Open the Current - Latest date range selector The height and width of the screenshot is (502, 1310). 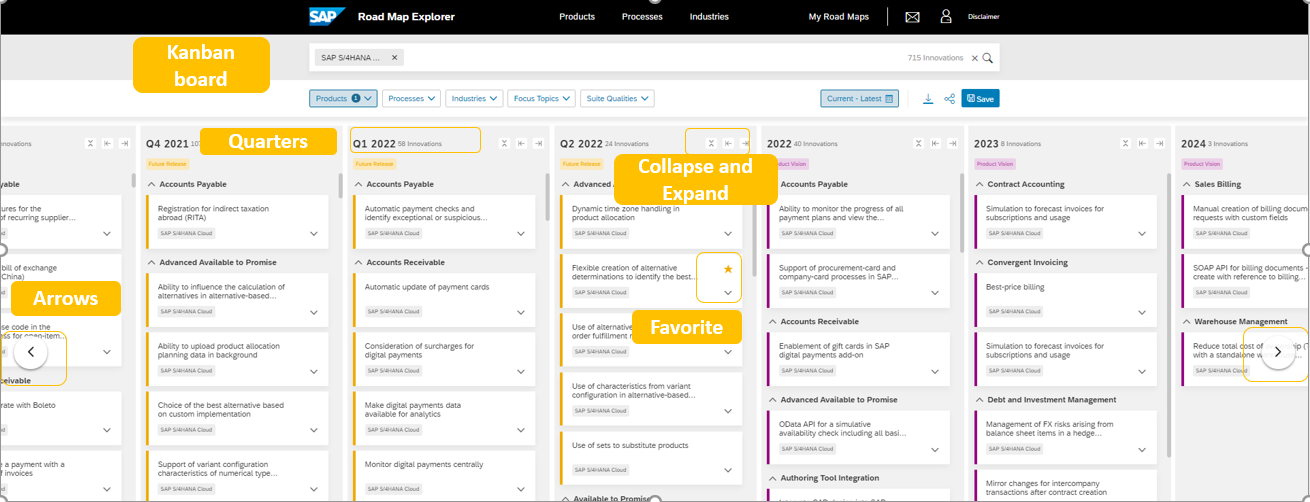pos(860,98)
